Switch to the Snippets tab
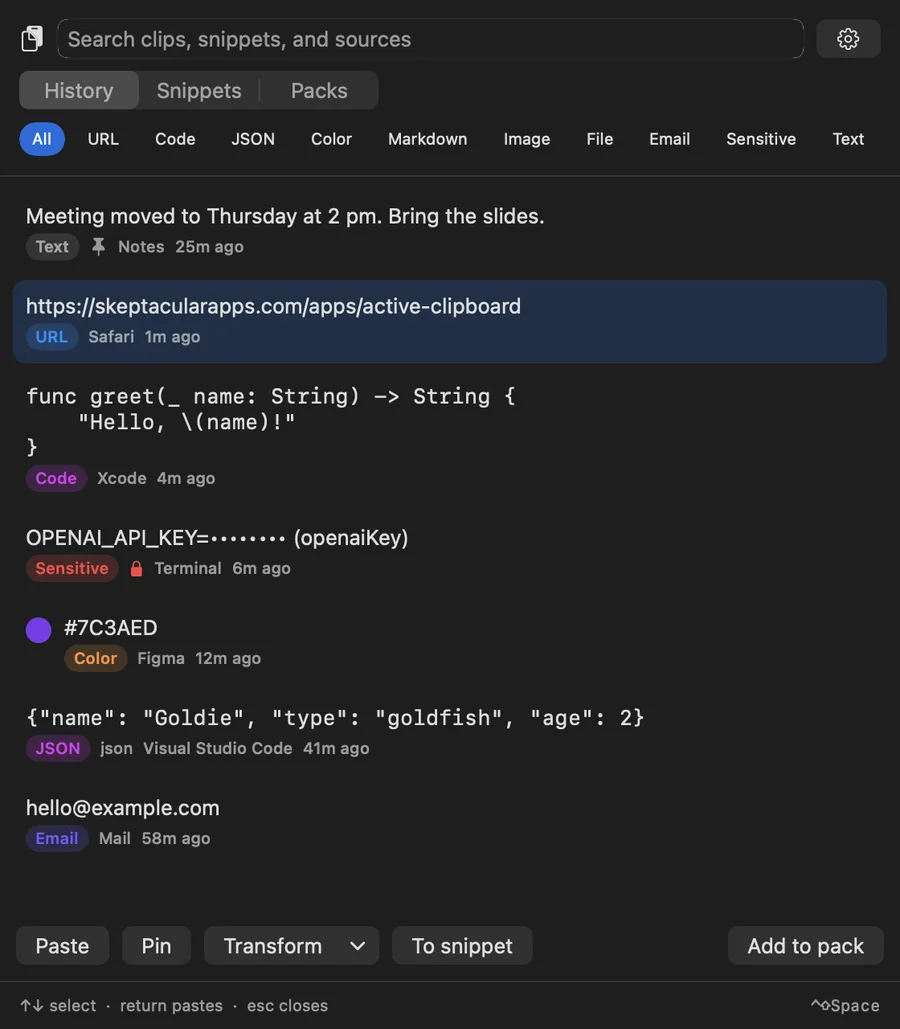900x1029 pixels. click(199, 91)
